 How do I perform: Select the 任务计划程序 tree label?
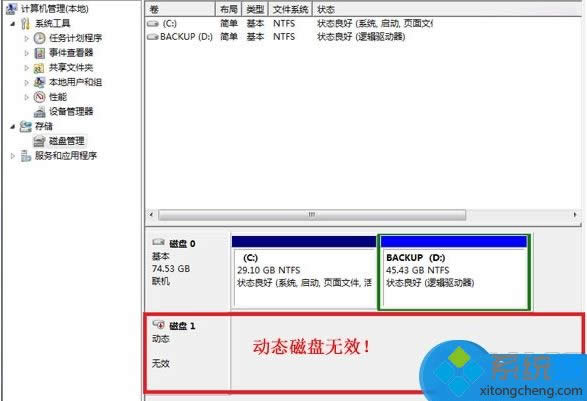click(x=76, y=38)
